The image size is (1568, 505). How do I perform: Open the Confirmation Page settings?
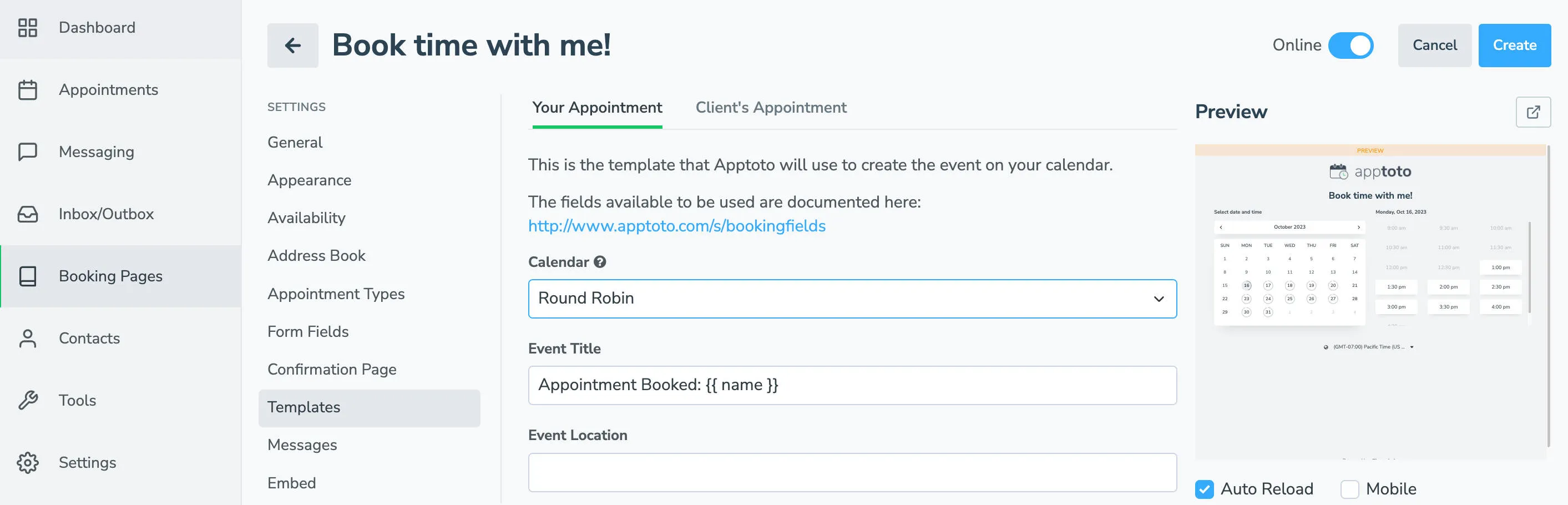tap(332, 369)
